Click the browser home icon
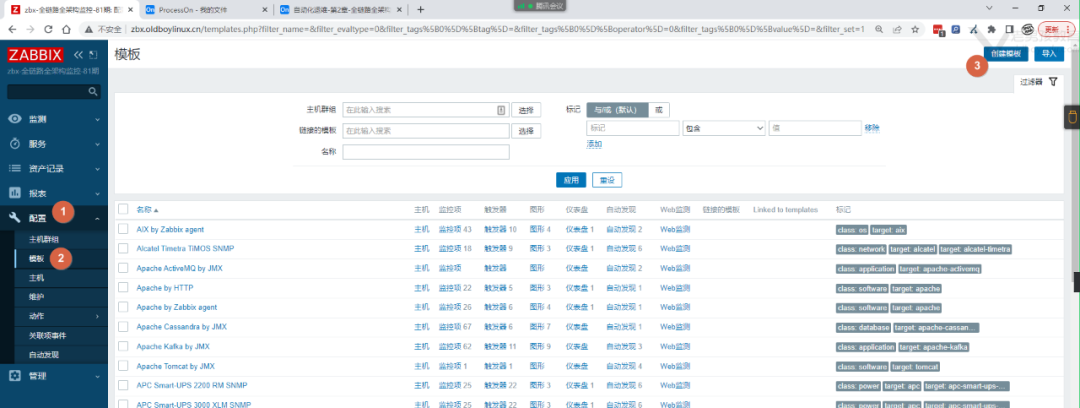 pos(66,30)
